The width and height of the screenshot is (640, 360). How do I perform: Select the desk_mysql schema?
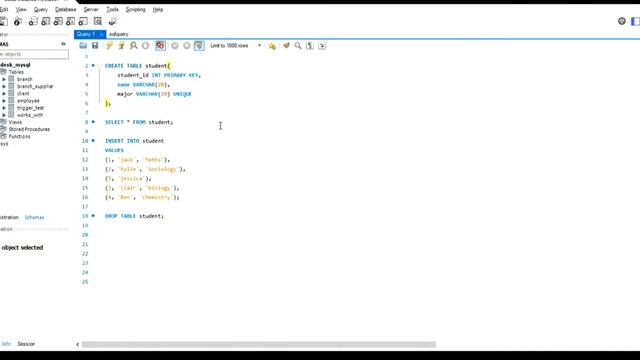16,65
